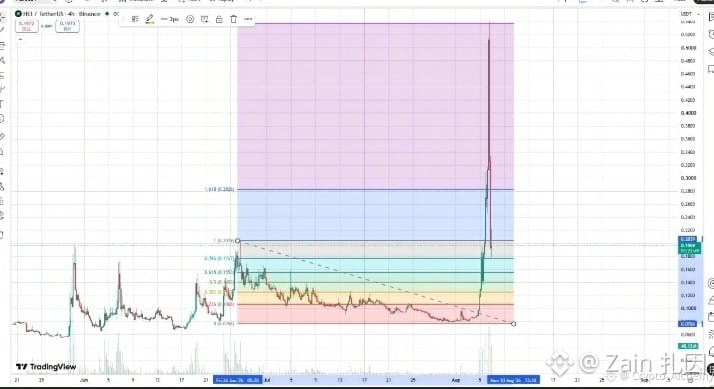The width and height of the screenshot is (714, 389).
Task: Change Fib line color with pencil icon
Action: 149,19
